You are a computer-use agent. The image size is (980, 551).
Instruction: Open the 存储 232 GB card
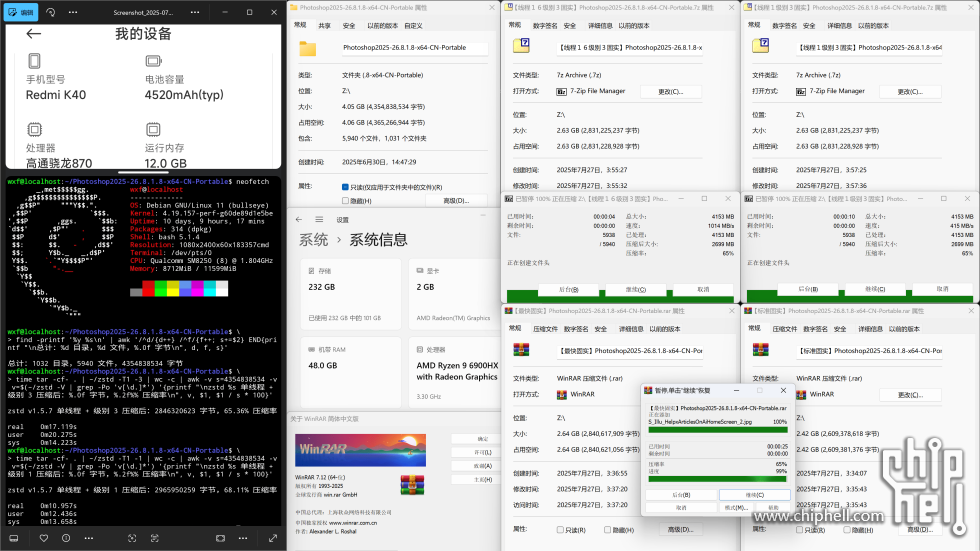point(351,294)
